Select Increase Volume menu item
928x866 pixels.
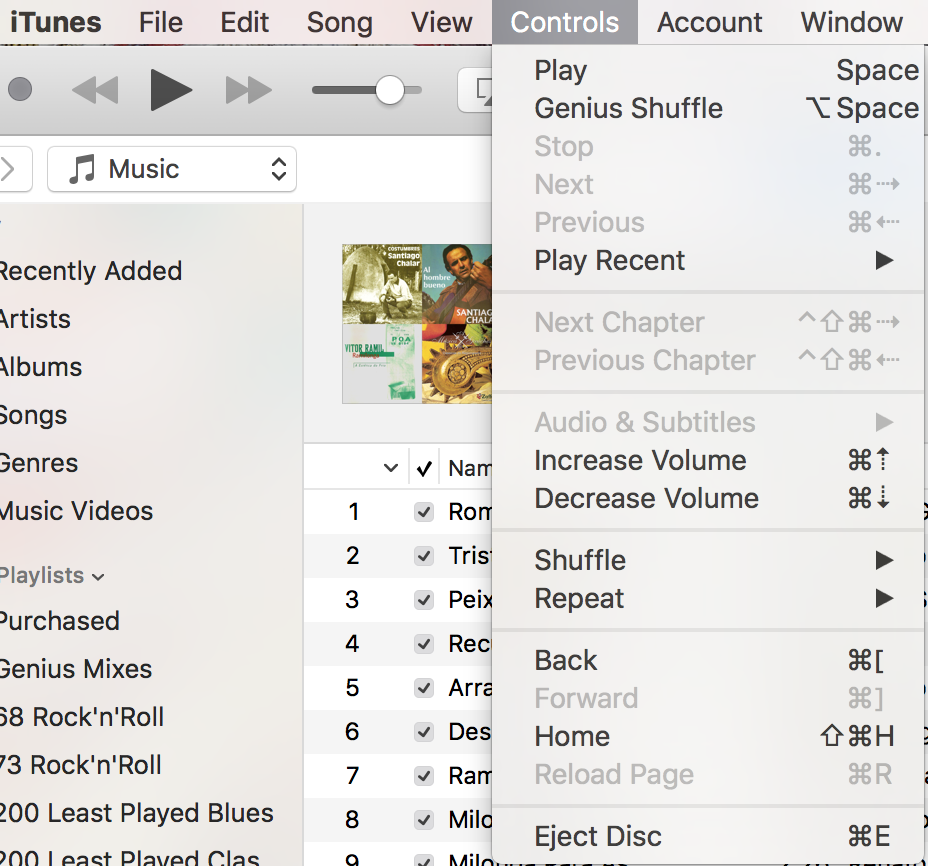click(x=709, y=461)
